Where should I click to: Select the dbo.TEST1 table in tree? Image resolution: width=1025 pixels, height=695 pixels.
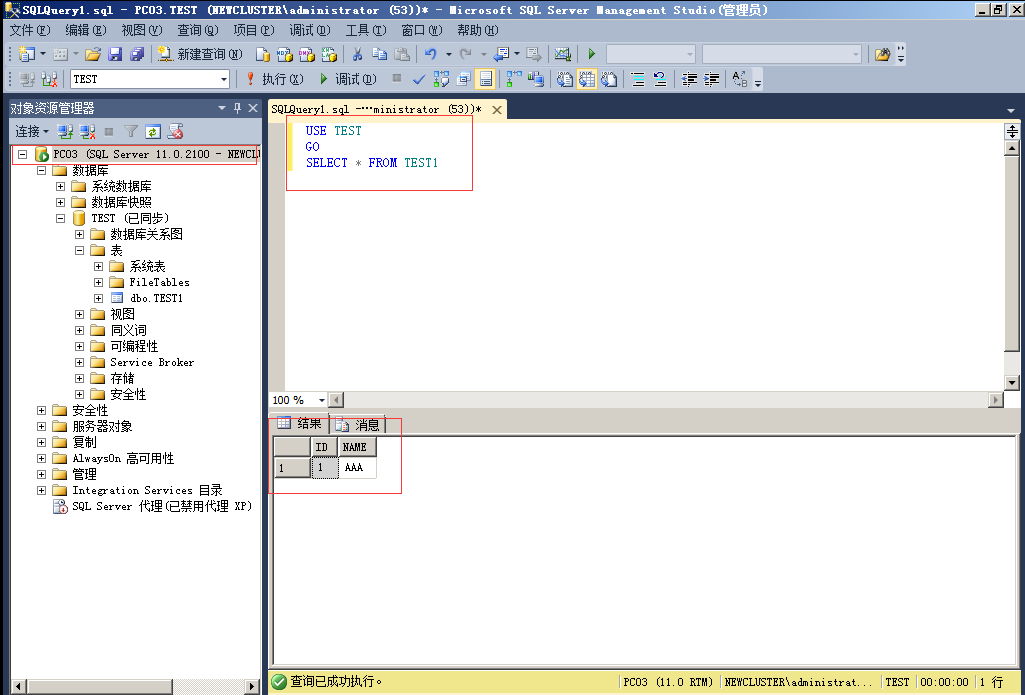point(156,298)
